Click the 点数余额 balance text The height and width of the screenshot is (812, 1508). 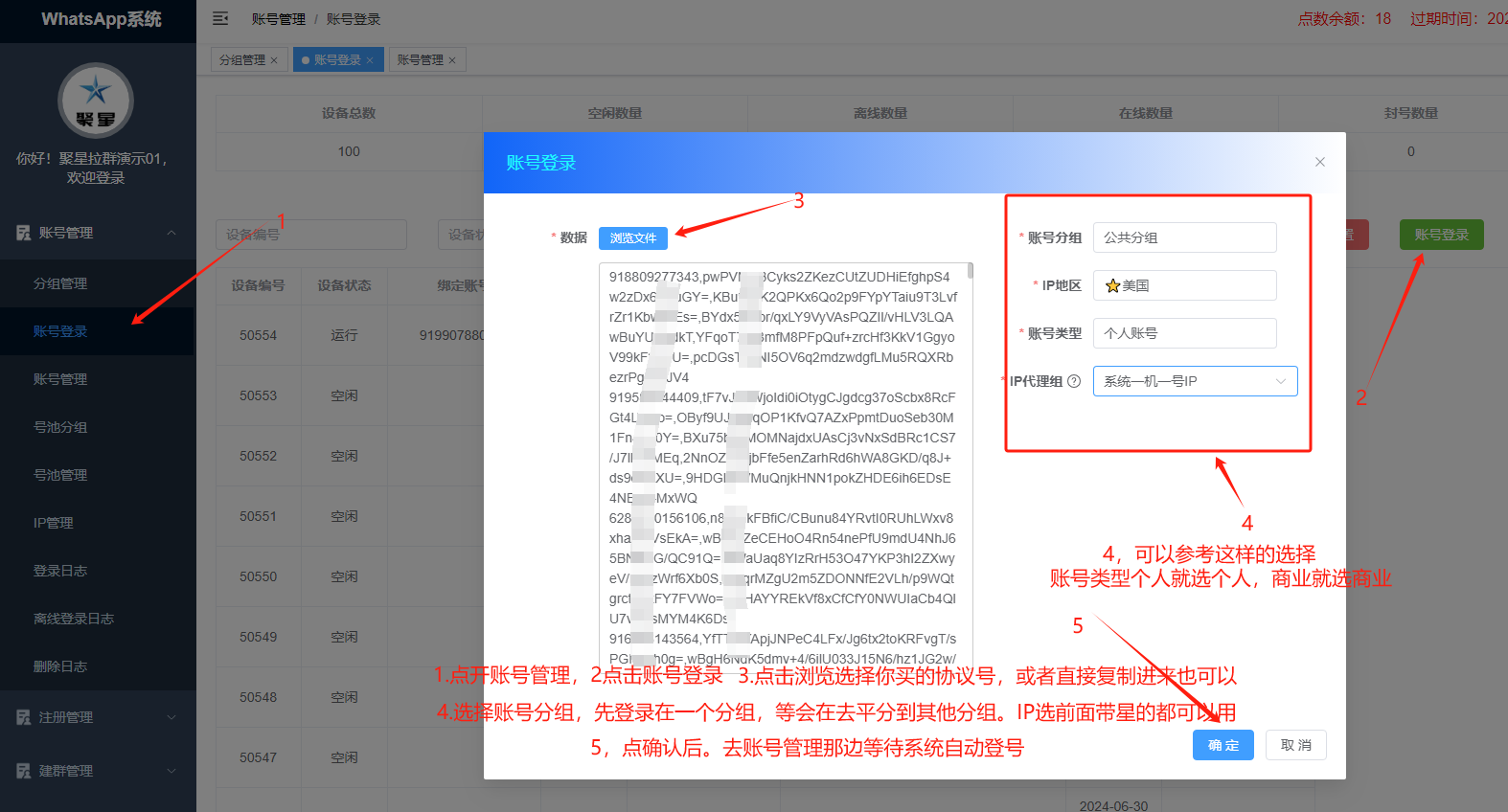[1344, 19]
